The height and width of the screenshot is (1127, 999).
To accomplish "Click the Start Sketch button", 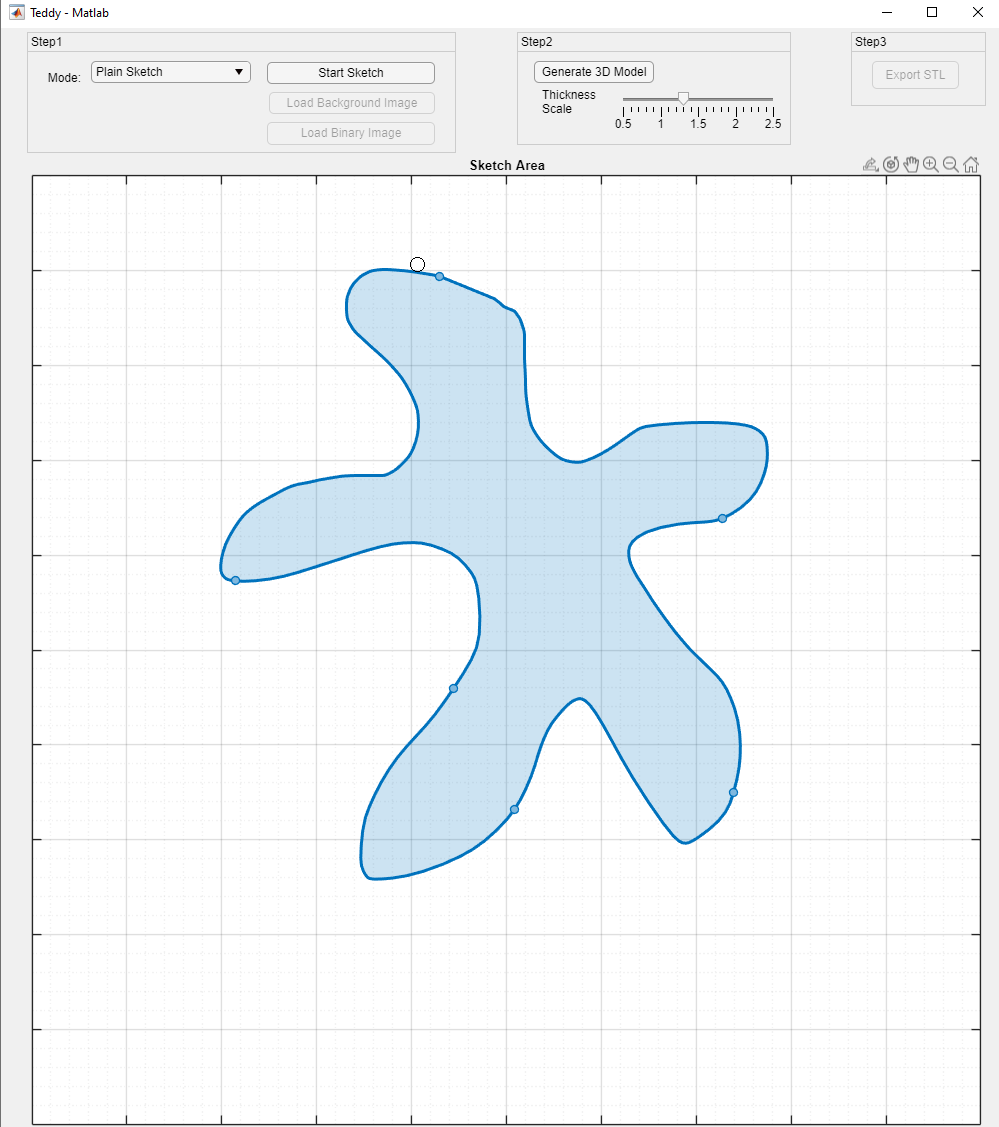I will [350, 72].
